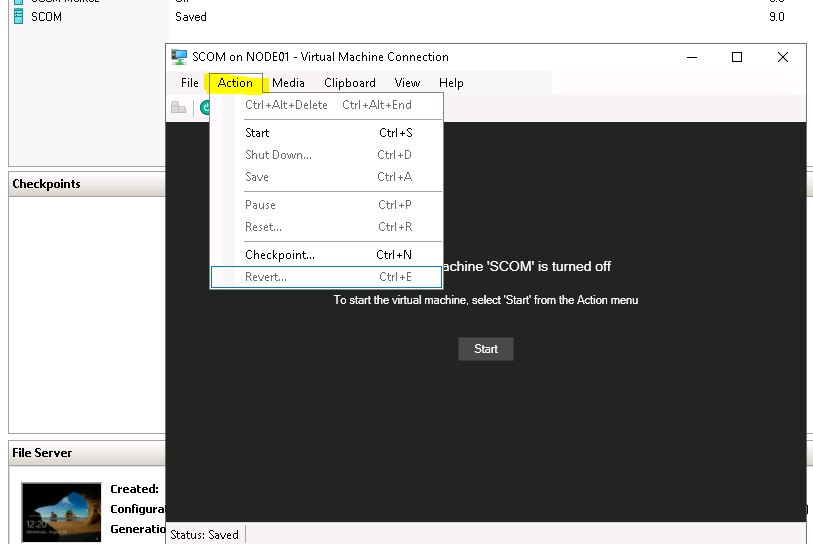
Task: Click the green power toolbar icon
Action: [x=205, y=108]
